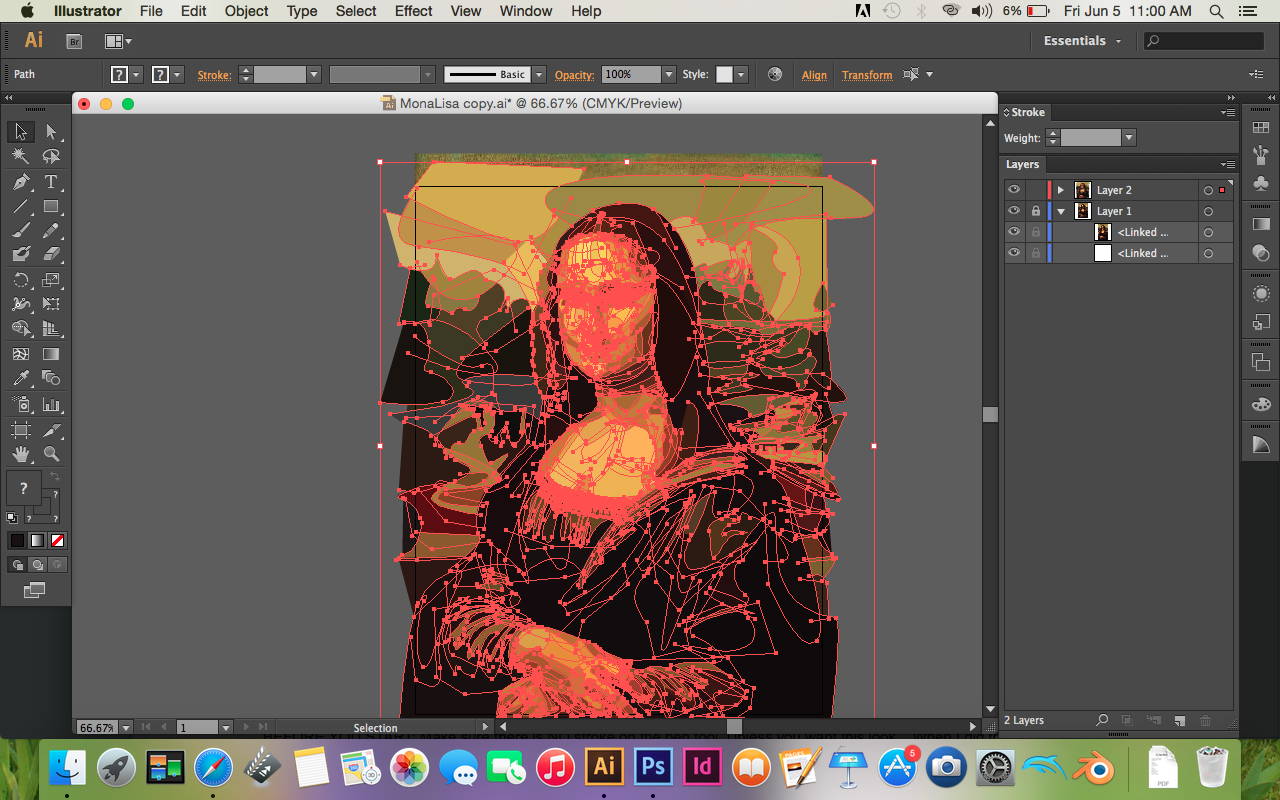1280x800 pixels.
Task: Go to Adobe Bridge (Br button)
Action: (74, 41)
